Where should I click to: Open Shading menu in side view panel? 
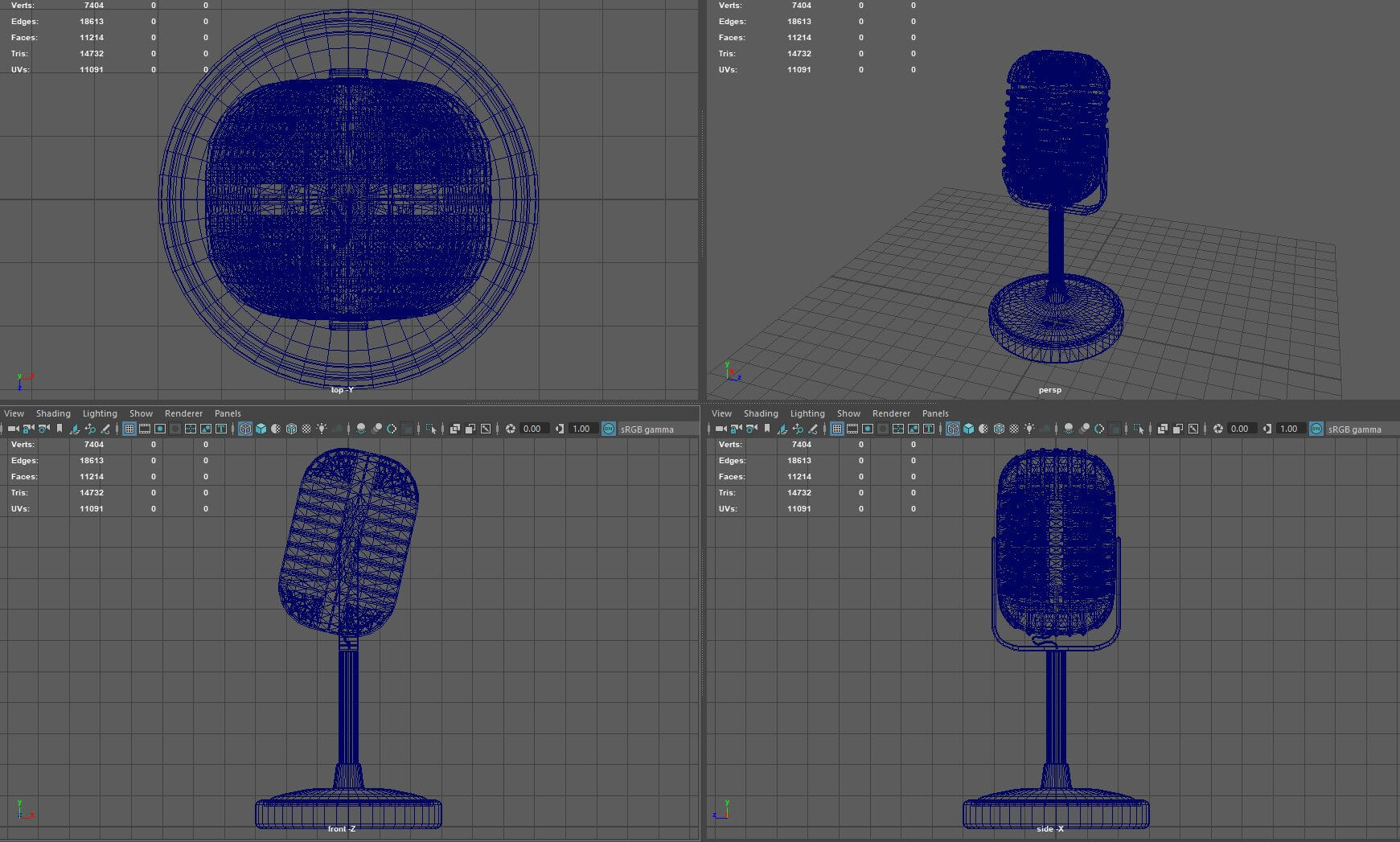click(x=760, y=413)
